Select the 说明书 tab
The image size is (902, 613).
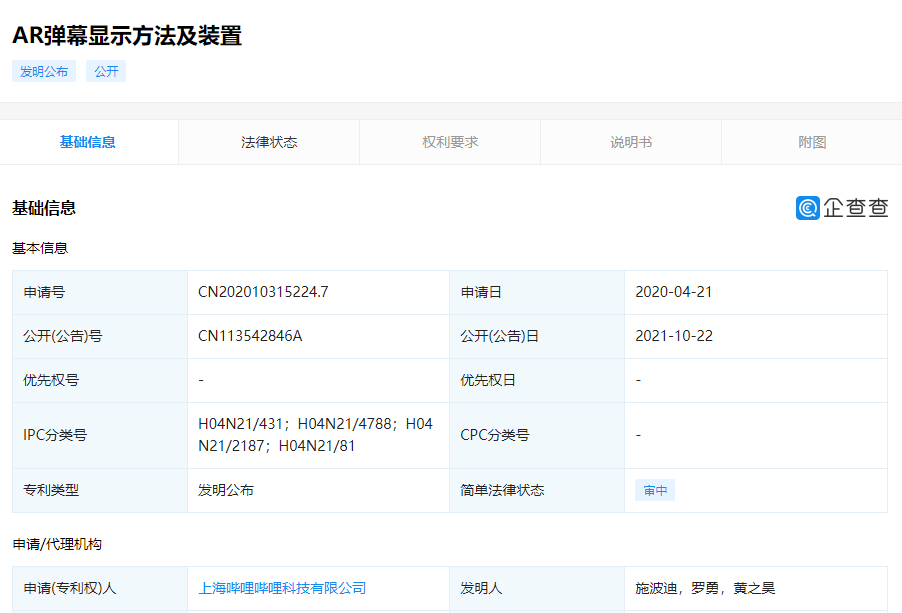coord(631,142)
